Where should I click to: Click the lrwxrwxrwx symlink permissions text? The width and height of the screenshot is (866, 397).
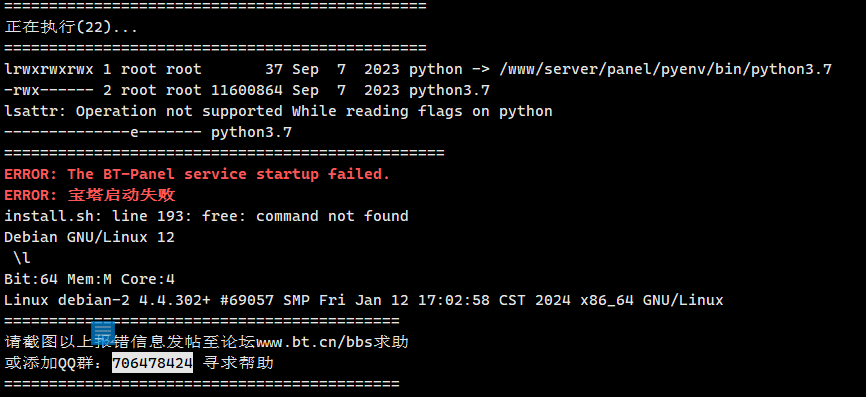(x=49, y=69)
